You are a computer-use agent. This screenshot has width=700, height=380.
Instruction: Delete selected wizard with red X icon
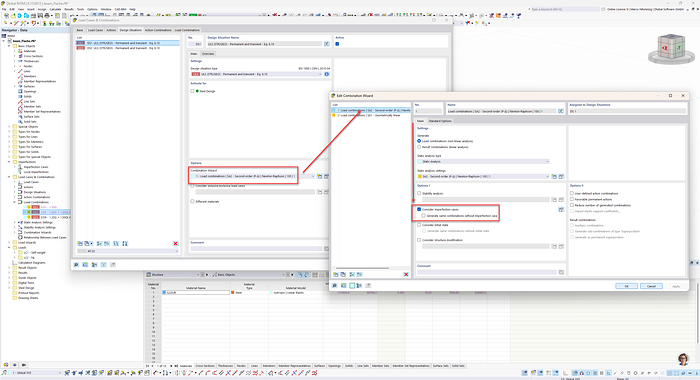[x=406, y=274]
